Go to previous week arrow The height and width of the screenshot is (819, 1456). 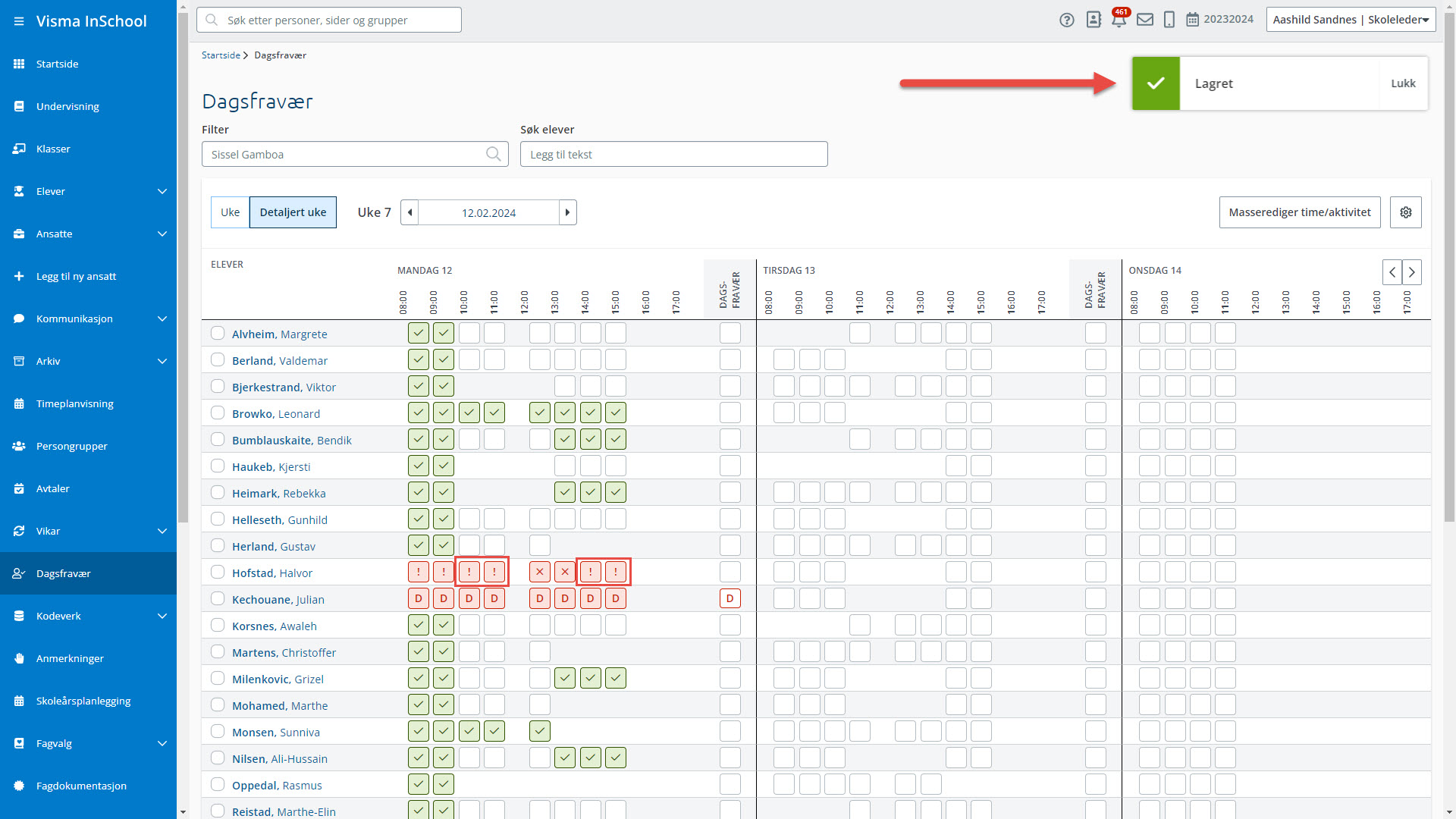pyautogui.click(x=409, y=212)
